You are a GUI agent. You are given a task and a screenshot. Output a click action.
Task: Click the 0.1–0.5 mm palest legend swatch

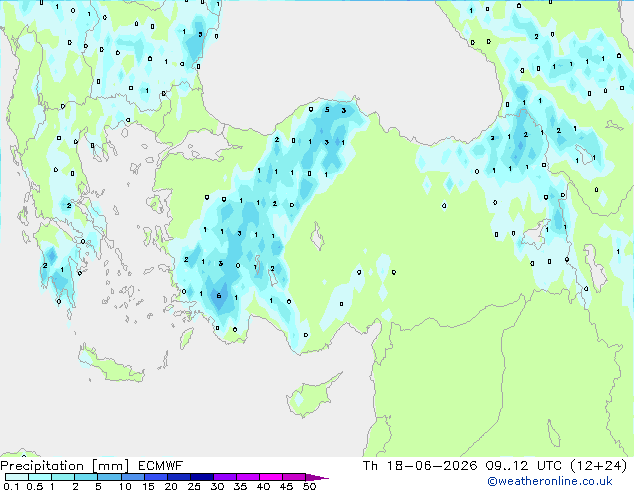click(17, 477)
